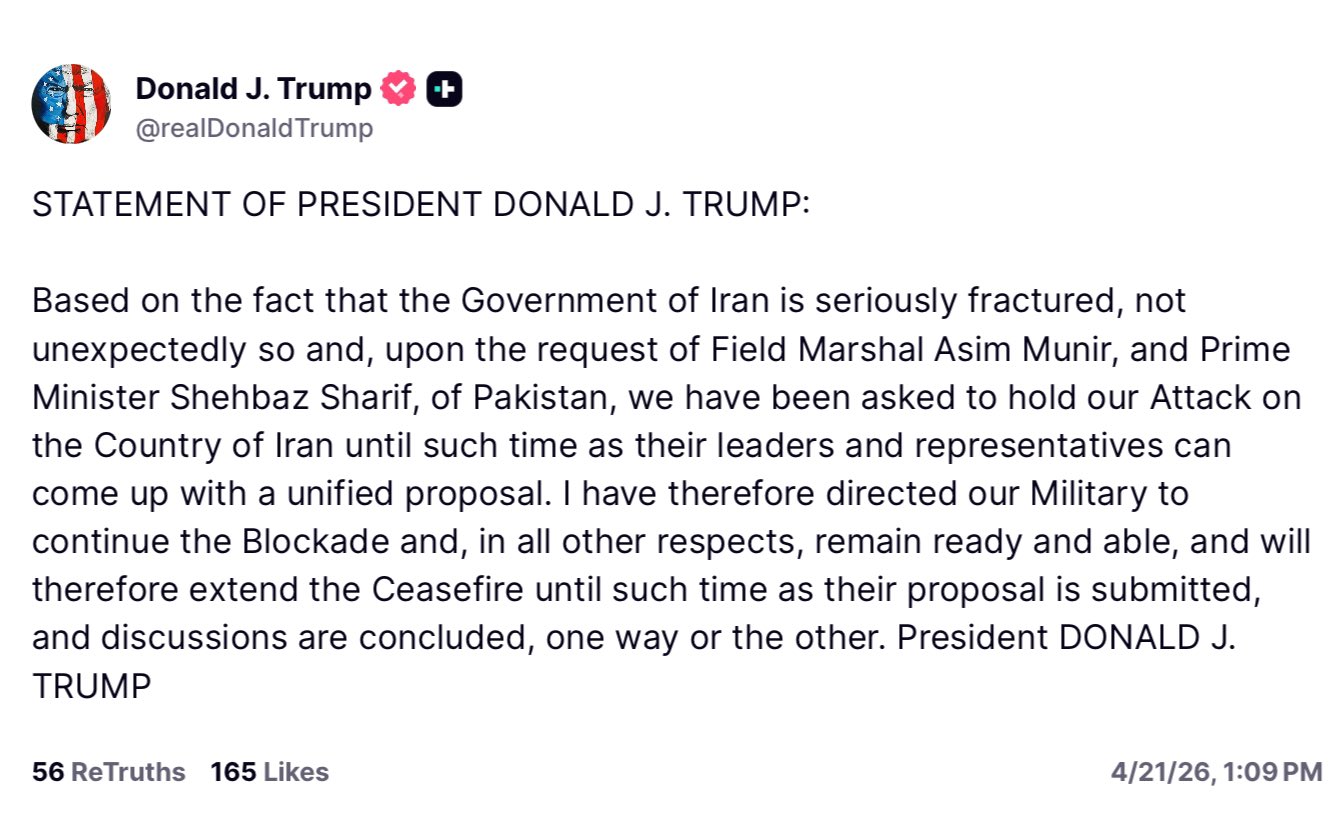Click the 165 Likes count number
1332x818 pixels.
coord(233,772)
